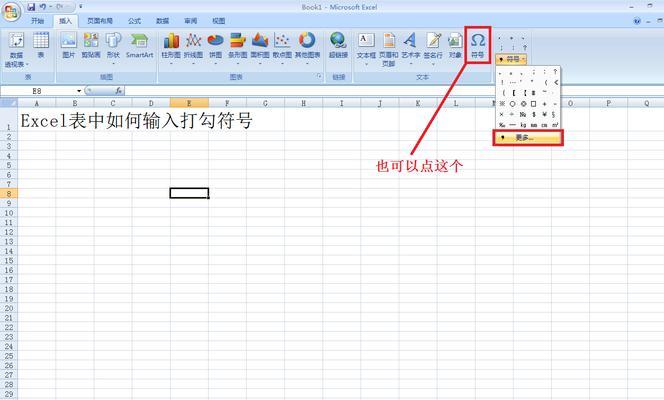Image resolution: width=664 pixels, height=400 pixels.
Task: Open the 审阅 (Review) tab
Action: click(x=191, y=21)
